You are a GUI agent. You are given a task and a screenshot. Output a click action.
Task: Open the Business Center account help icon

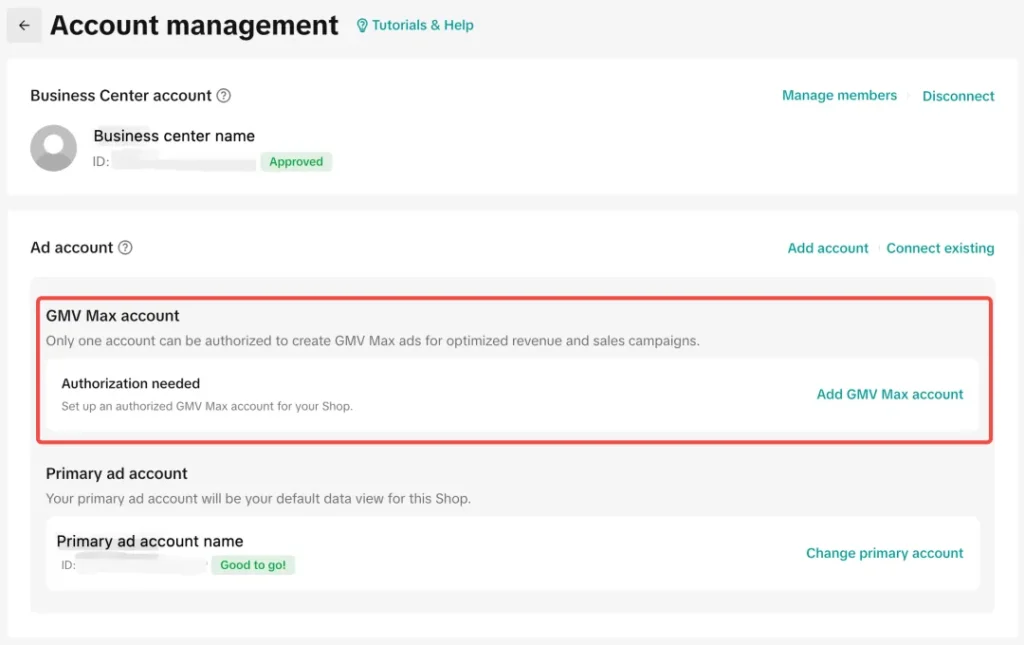click(224, 95)
